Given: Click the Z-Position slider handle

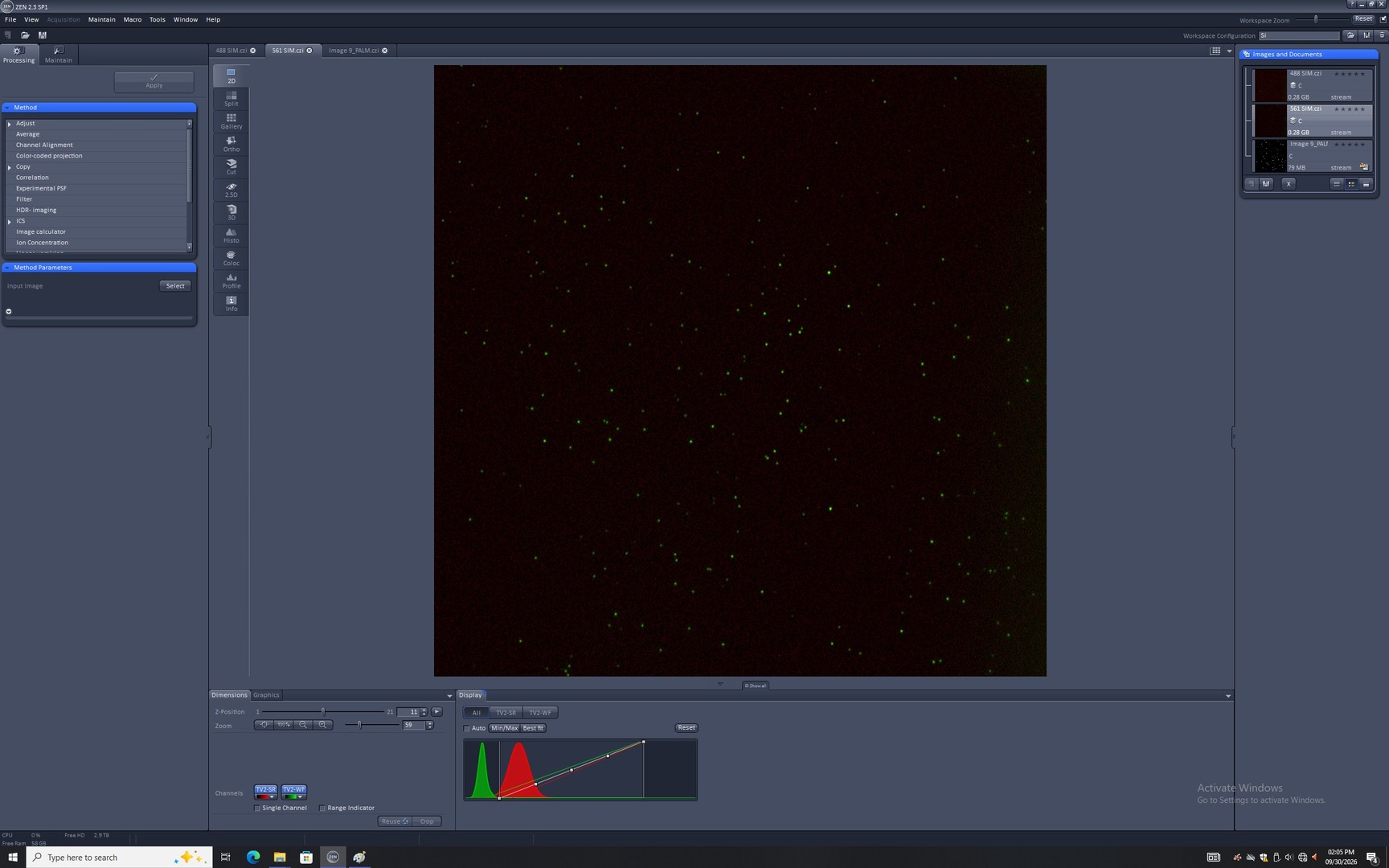Looking at the screenshot, I should coord(323,712).
